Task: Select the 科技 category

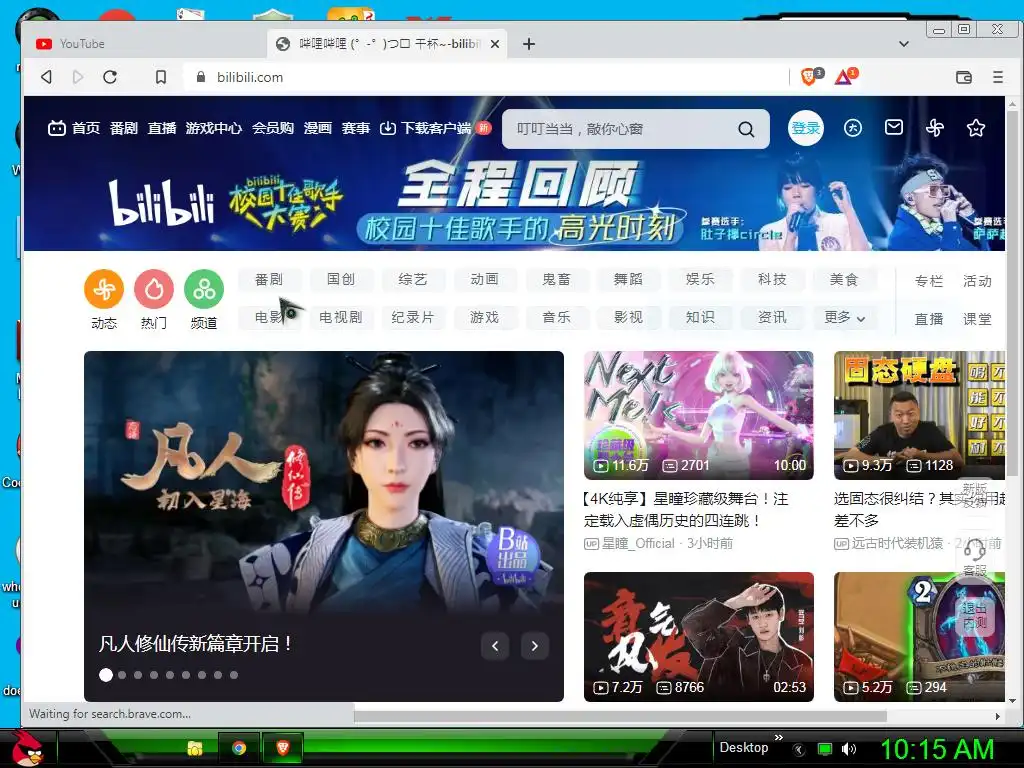Action: (x=772, y=280)
